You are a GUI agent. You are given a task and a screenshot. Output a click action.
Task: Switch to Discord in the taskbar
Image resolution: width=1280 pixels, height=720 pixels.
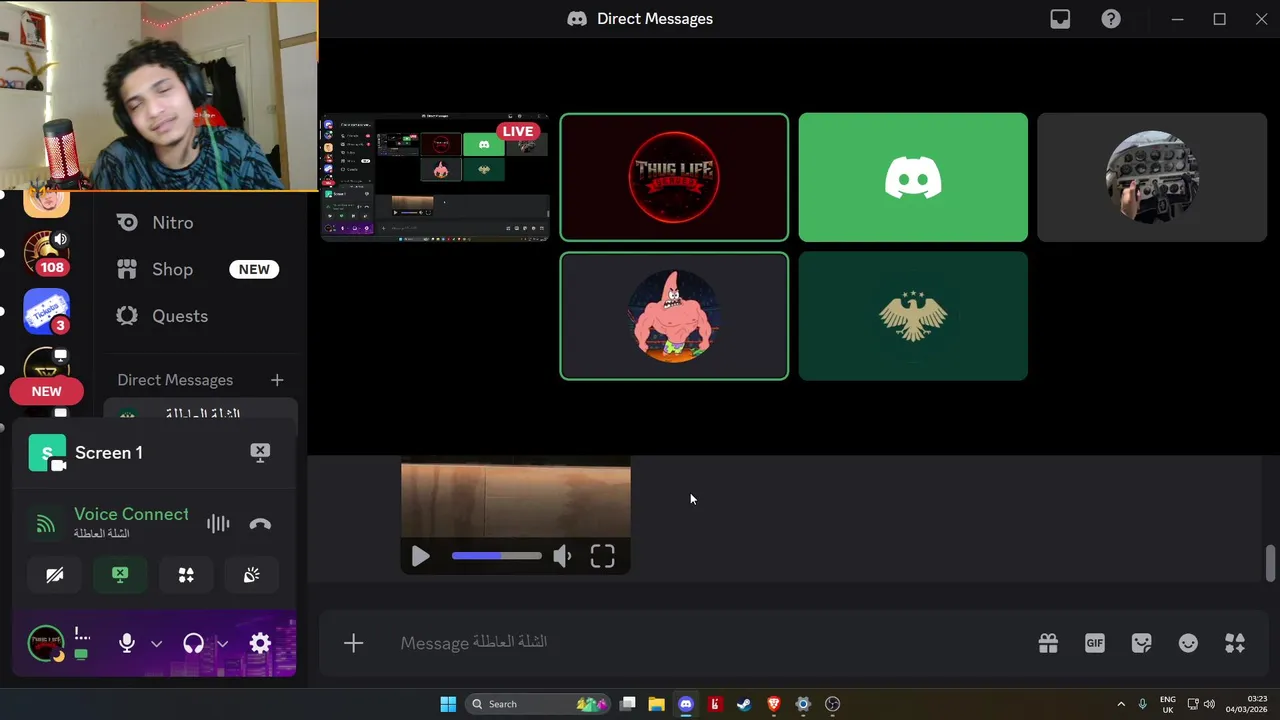pyautogui.click(x=686, y=704)
